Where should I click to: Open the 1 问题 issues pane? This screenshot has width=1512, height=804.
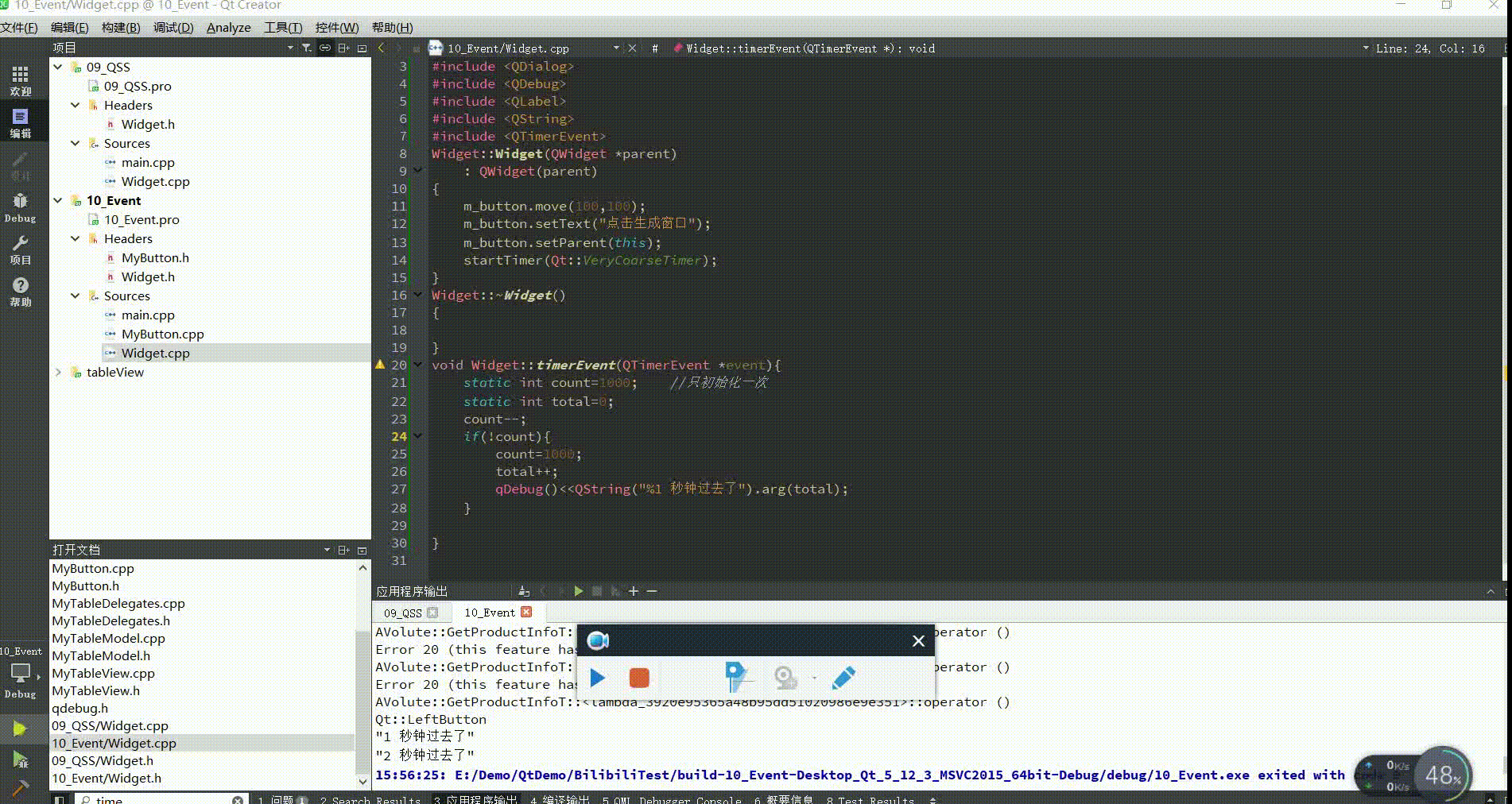[x=282, y=799]
